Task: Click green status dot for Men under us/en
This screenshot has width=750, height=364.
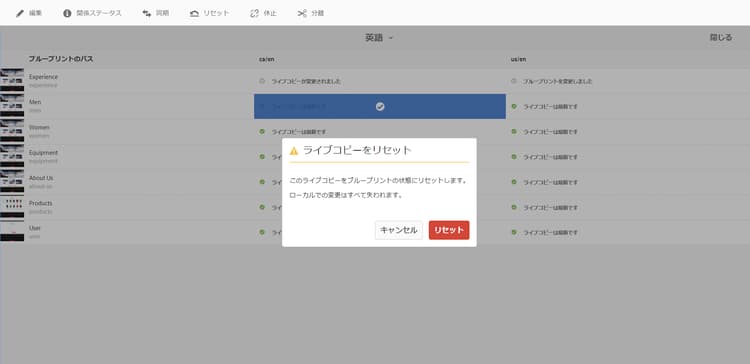Action: [514, 106]
